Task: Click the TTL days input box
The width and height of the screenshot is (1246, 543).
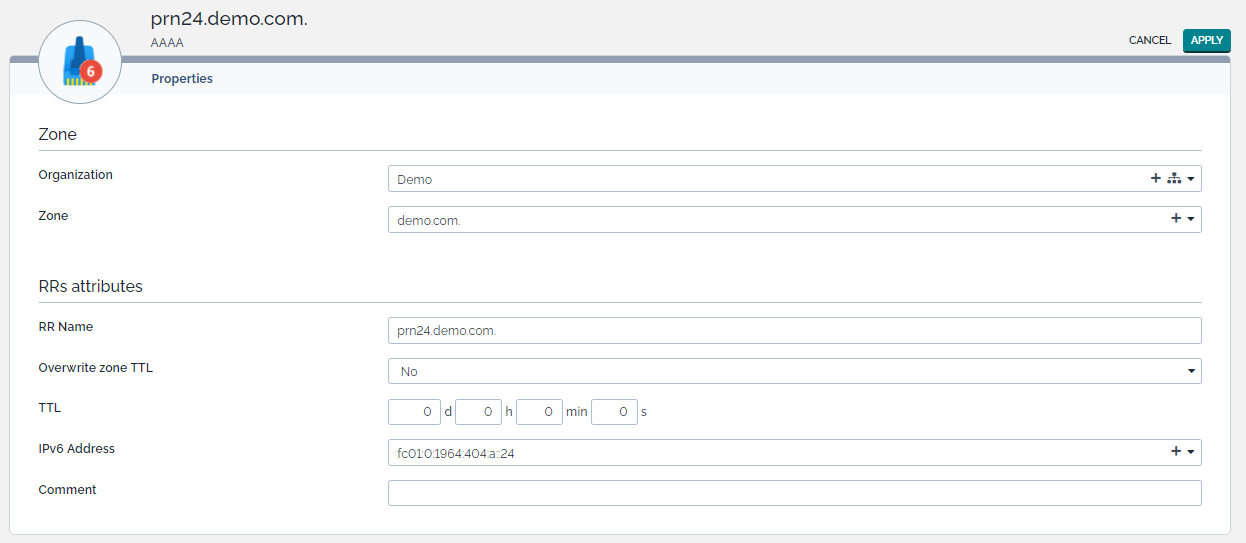Action: [414, 412]
